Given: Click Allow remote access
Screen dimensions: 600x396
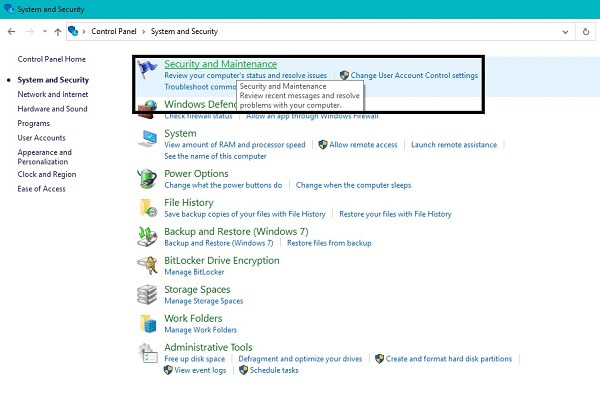Looking at the screenshot, I should 363,145.
